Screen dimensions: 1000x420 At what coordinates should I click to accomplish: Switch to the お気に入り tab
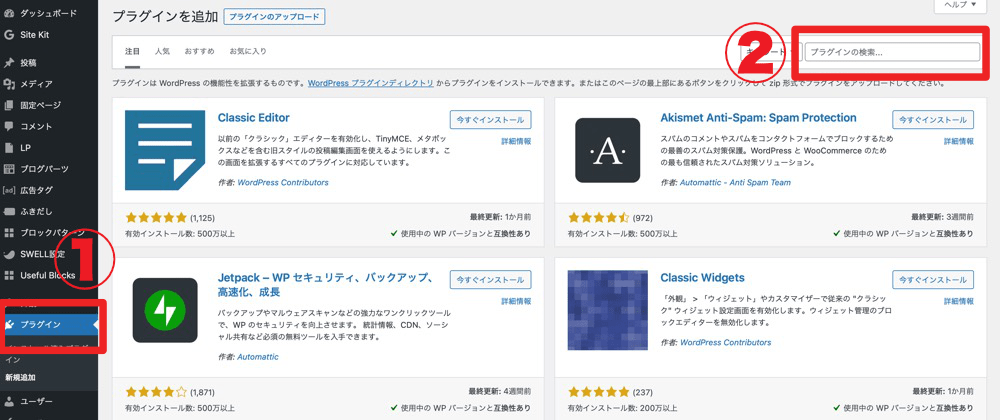(x=248, y=51)
